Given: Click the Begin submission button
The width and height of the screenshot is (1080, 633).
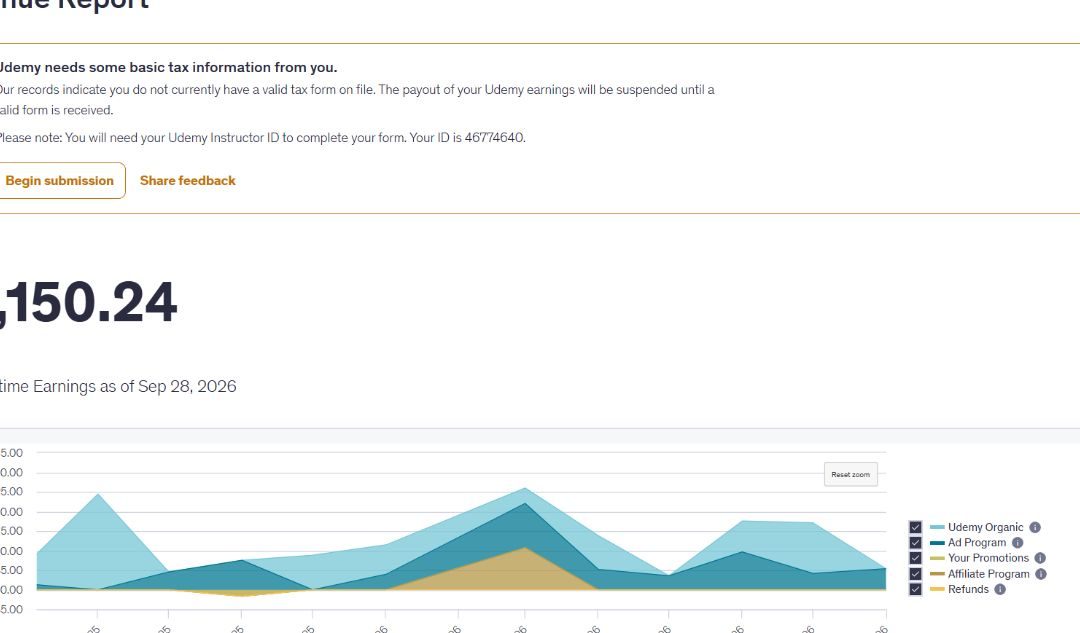Looking at the screenshot, I should pos(60,180).
